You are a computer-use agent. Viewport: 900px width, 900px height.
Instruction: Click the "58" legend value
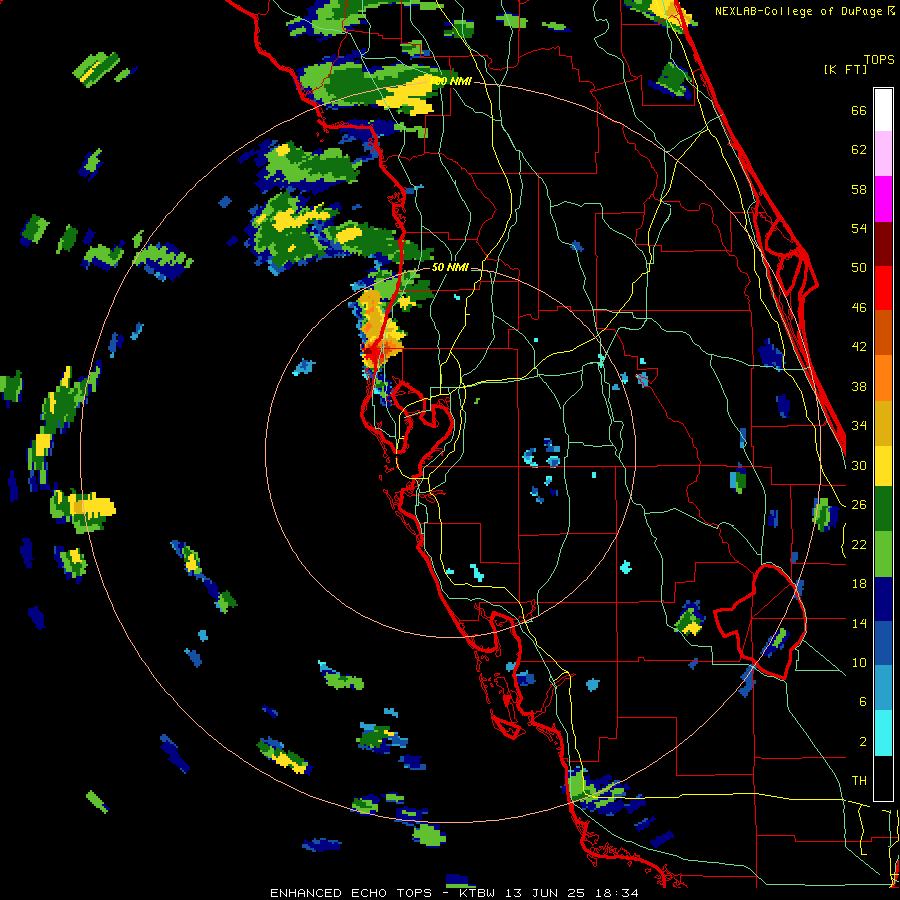click(859, 189)
